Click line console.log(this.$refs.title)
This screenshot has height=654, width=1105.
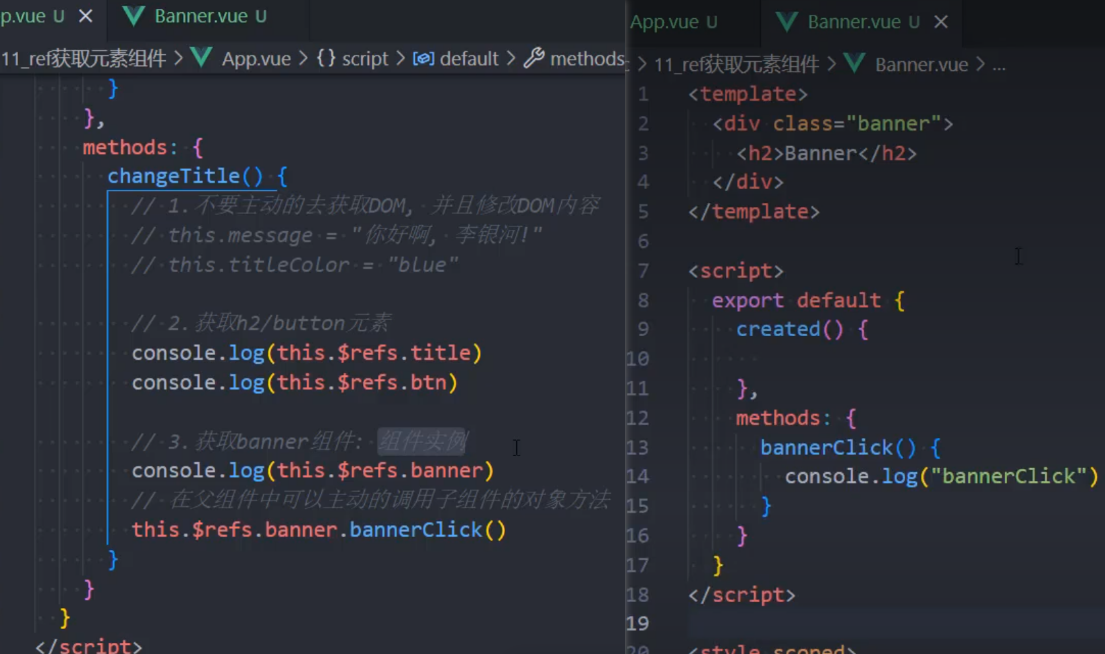pyautogui.click(x=307, y=353)
